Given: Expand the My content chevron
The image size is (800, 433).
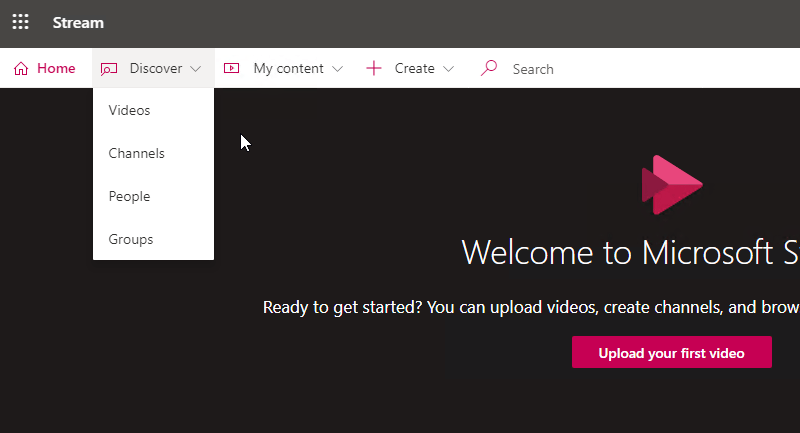Looking at the screenshot, I should (x=338, y=69).
